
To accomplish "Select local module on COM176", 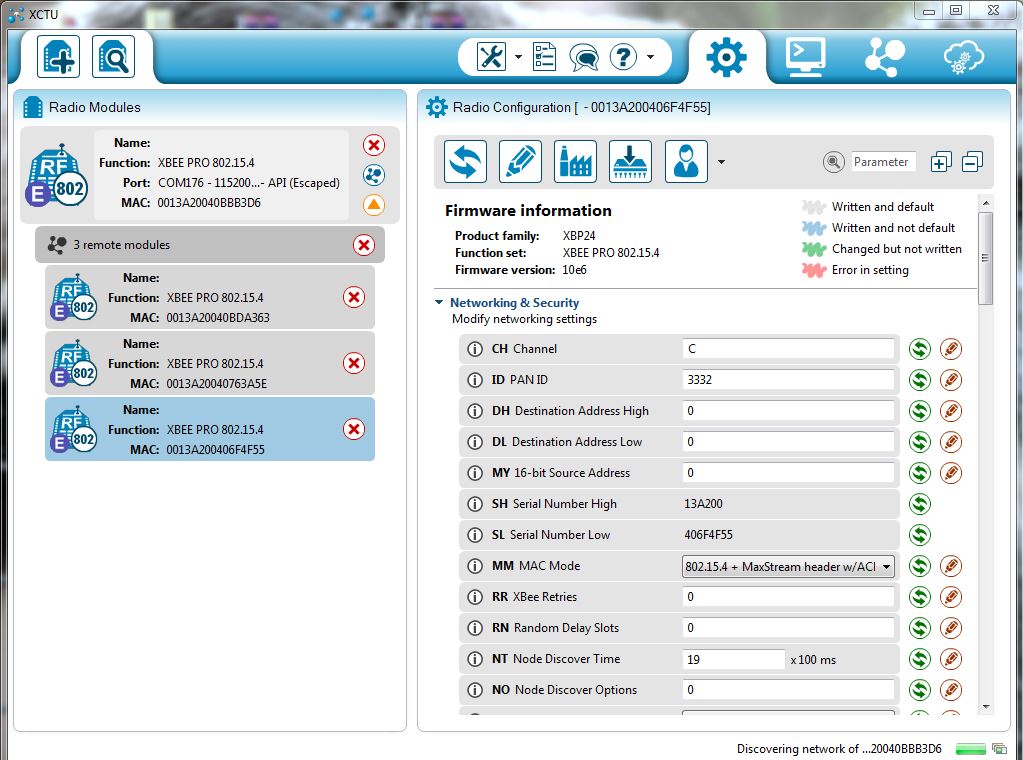I will pyautogui.click(x=209, y=174).
